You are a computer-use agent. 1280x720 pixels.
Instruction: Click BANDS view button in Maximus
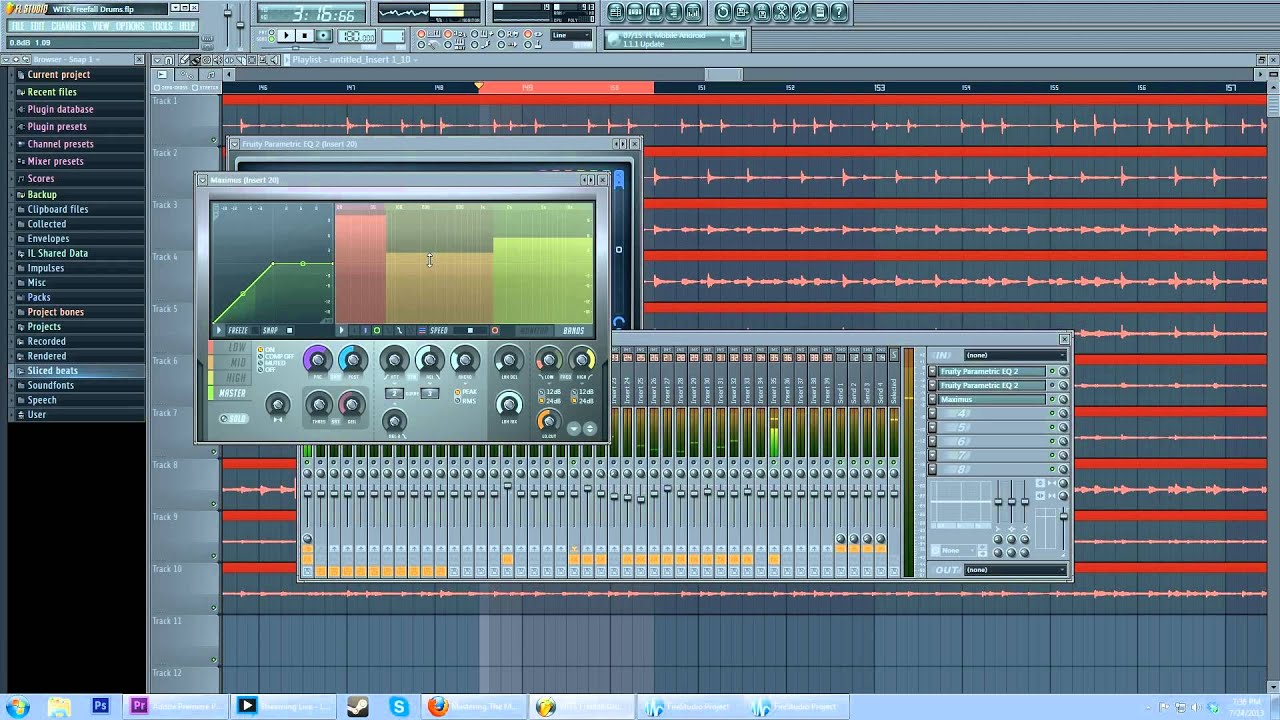point(573,330)
